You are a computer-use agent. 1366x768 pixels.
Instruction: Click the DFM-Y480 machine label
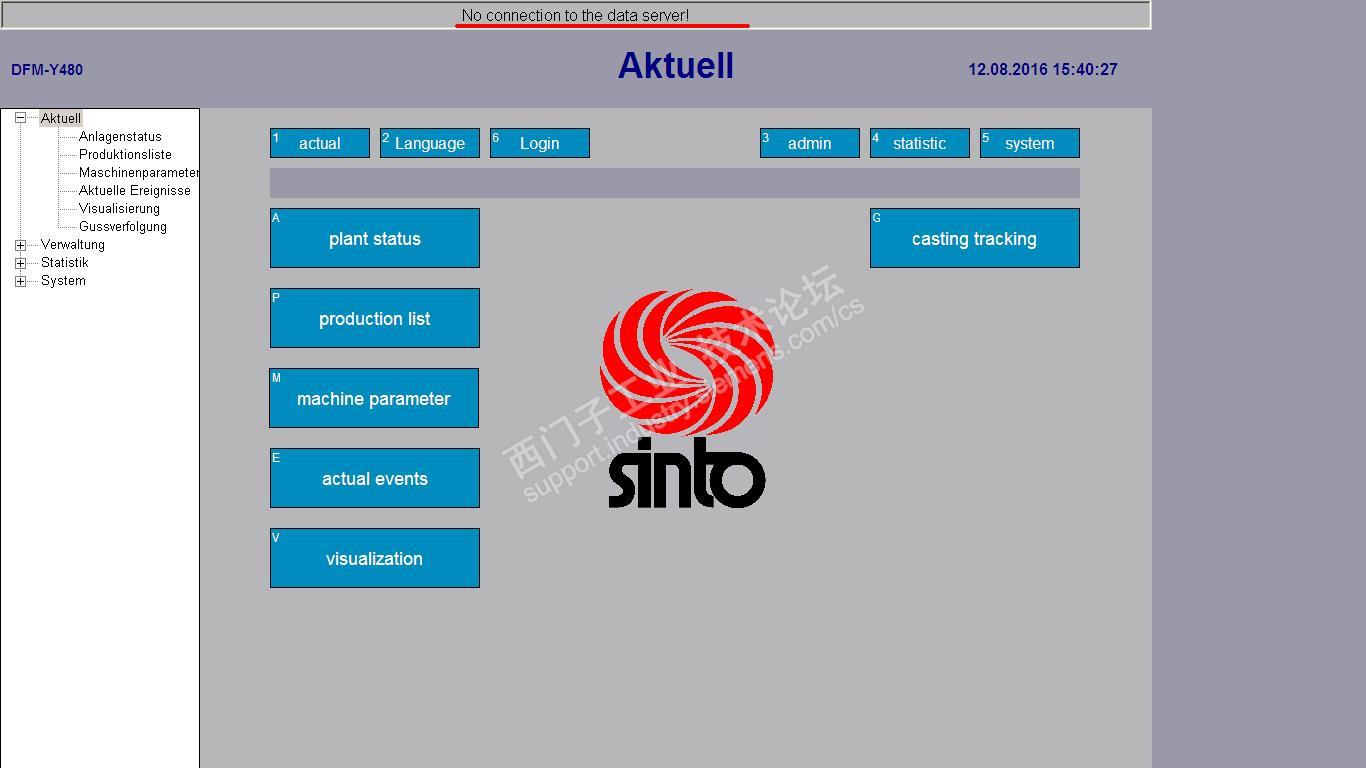tap(47, 70)
